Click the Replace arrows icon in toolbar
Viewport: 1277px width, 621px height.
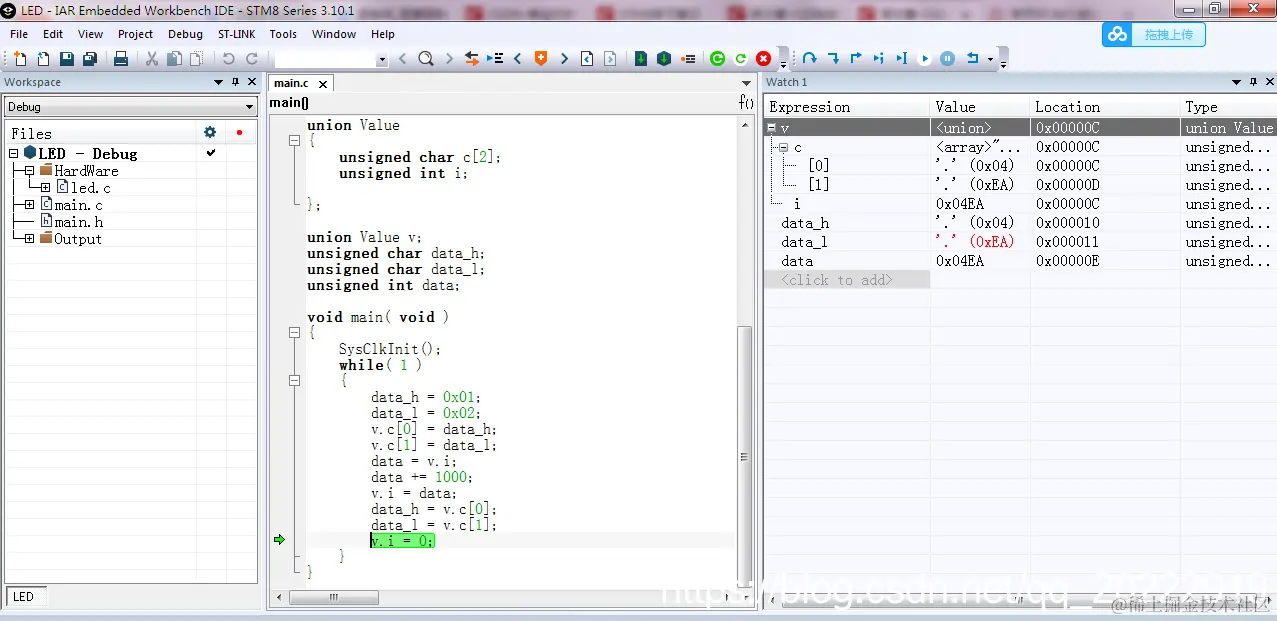coord(472,59)
